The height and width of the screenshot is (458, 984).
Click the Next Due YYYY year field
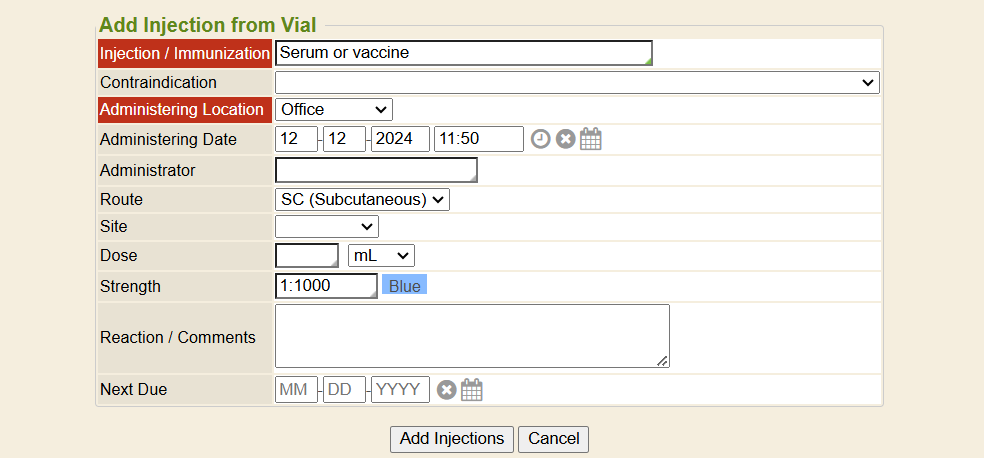tap(400, 390)
